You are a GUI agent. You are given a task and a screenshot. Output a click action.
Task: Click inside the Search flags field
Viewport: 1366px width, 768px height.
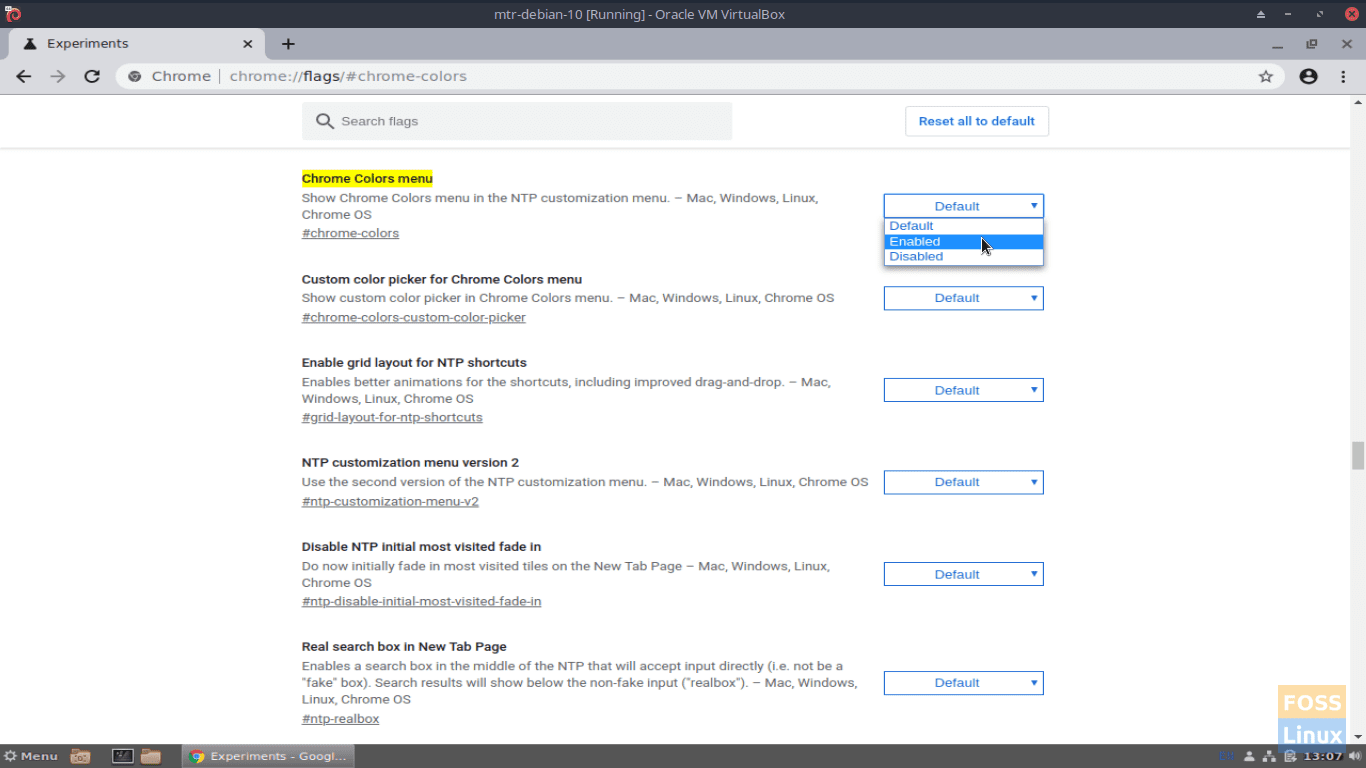[x=517, y=121]
